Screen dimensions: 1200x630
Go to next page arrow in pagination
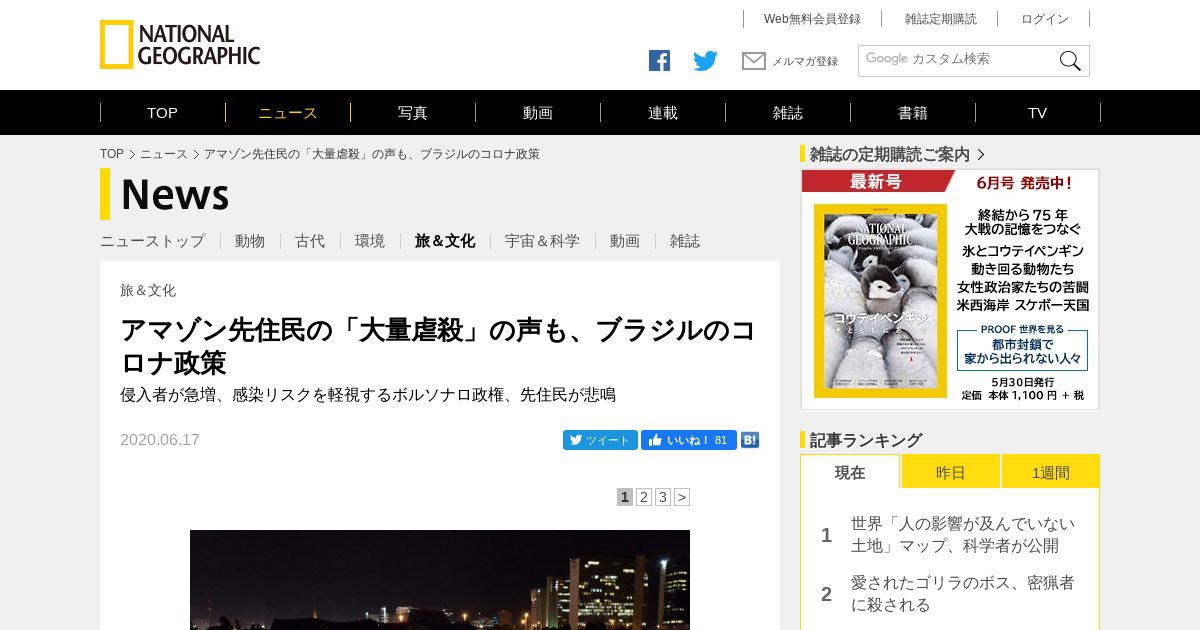[682, 497]
